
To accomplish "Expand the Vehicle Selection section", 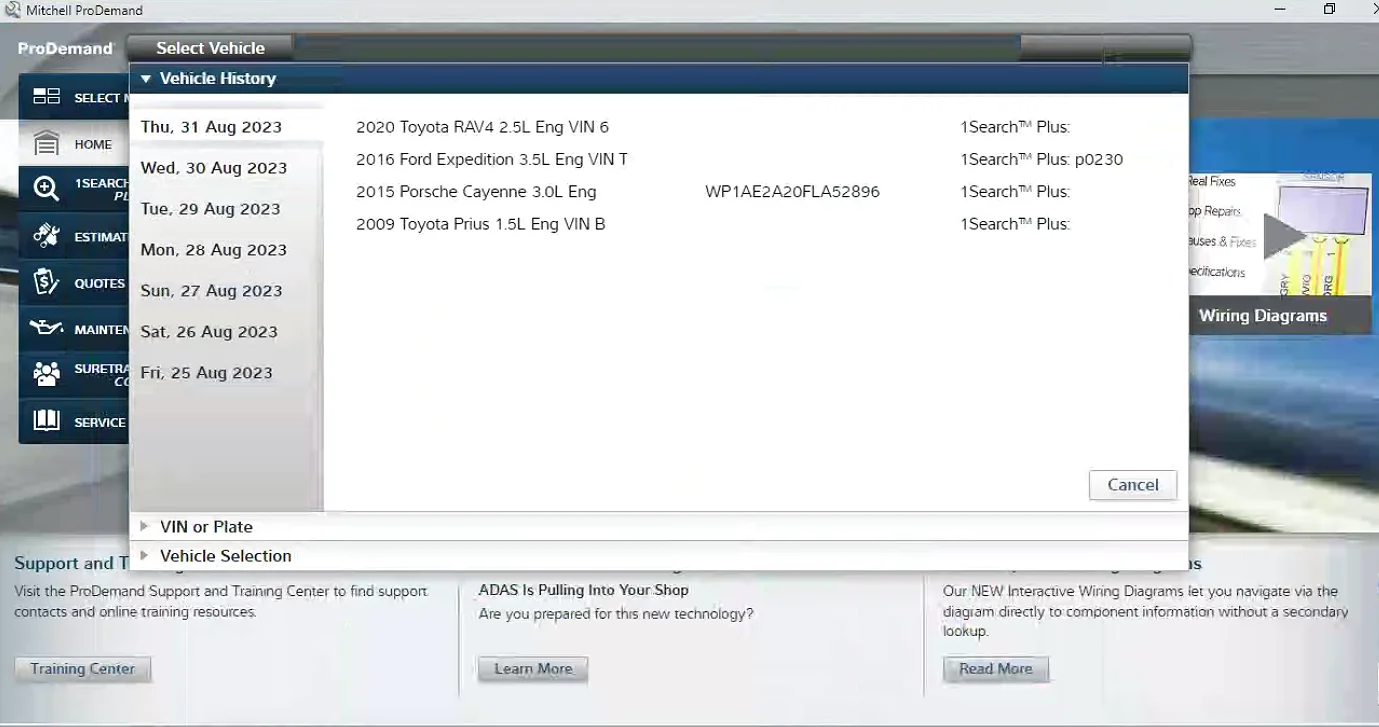I will click(145, 555).
